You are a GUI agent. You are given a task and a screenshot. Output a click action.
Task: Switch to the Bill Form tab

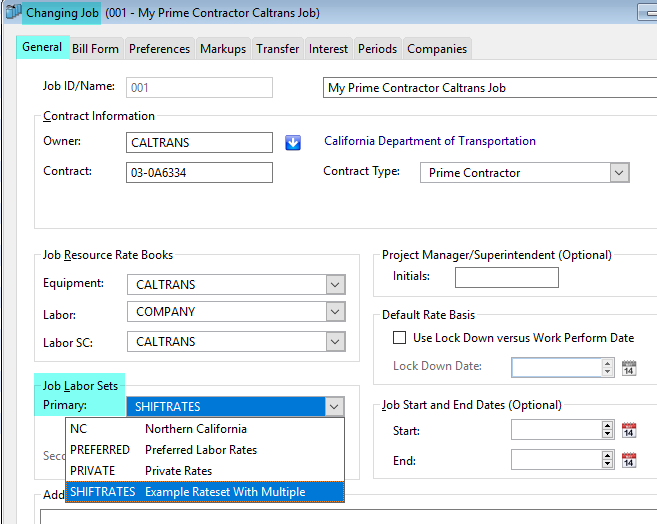[x=96, y=49]
